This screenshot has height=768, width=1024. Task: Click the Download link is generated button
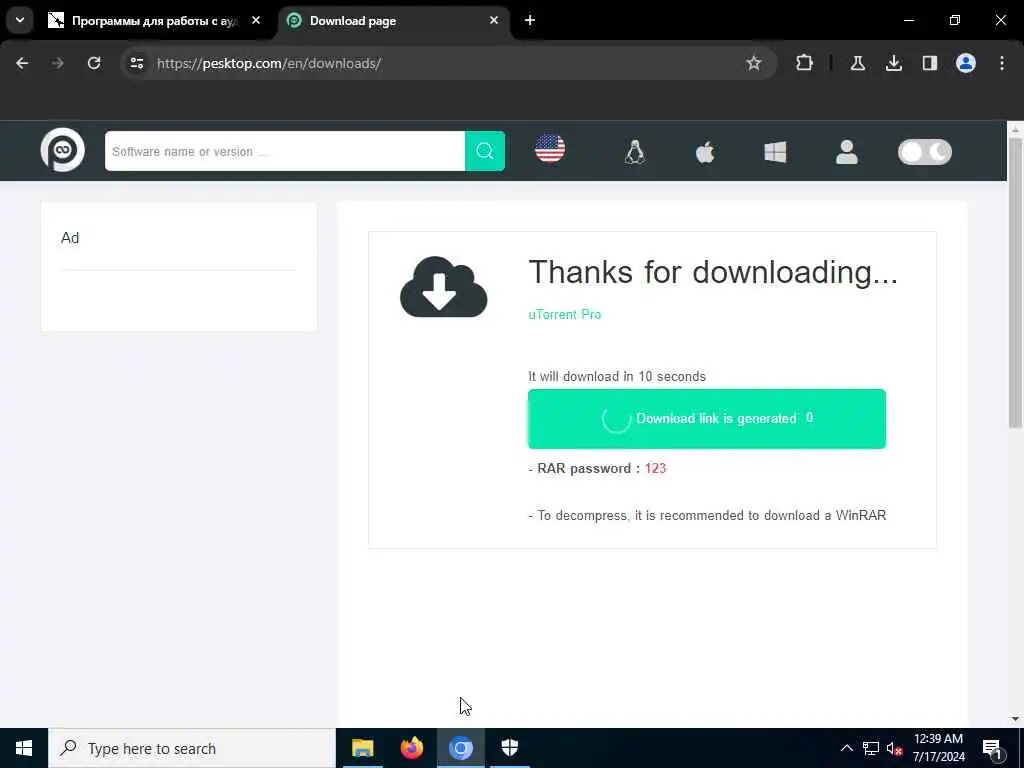707,419
